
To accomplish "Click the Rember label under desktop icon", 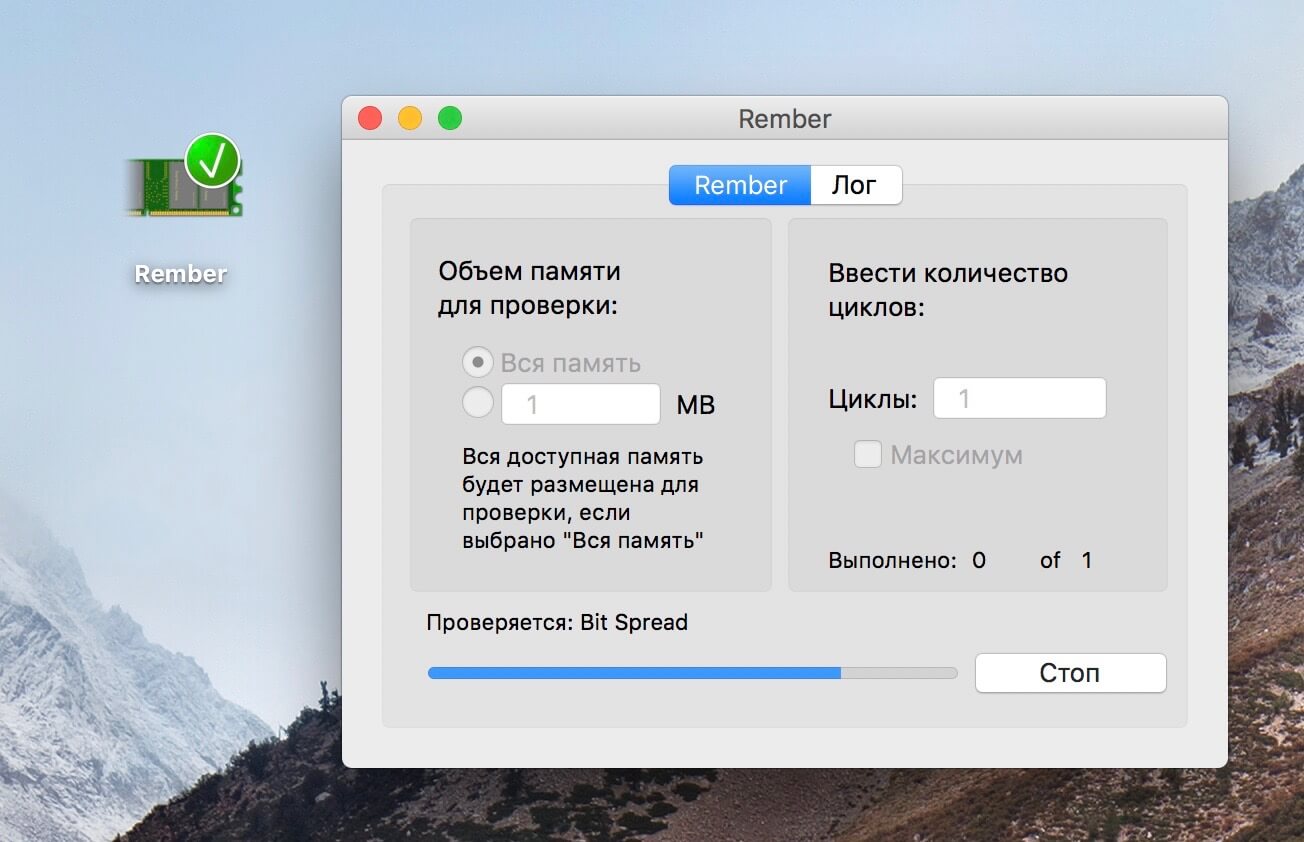I will [181, 273].
